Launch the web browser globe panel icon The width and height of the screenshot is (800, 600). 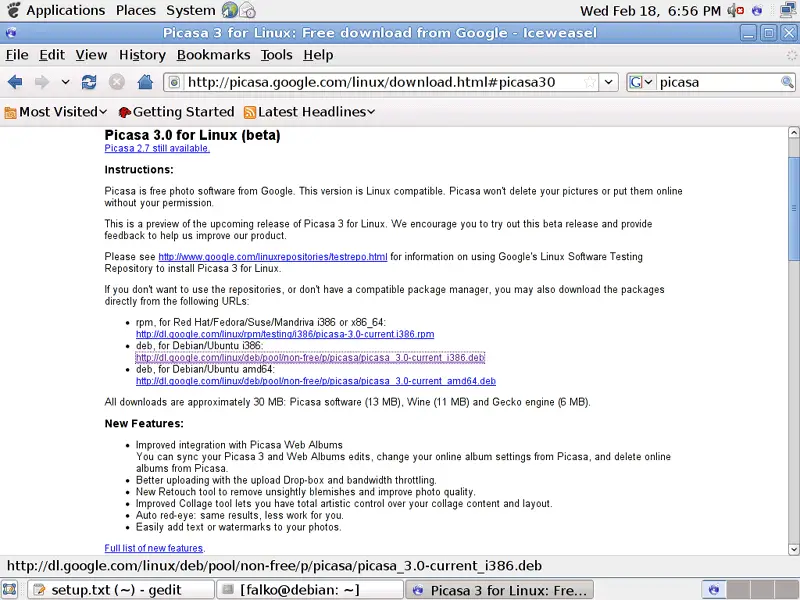tap(230, 10)
